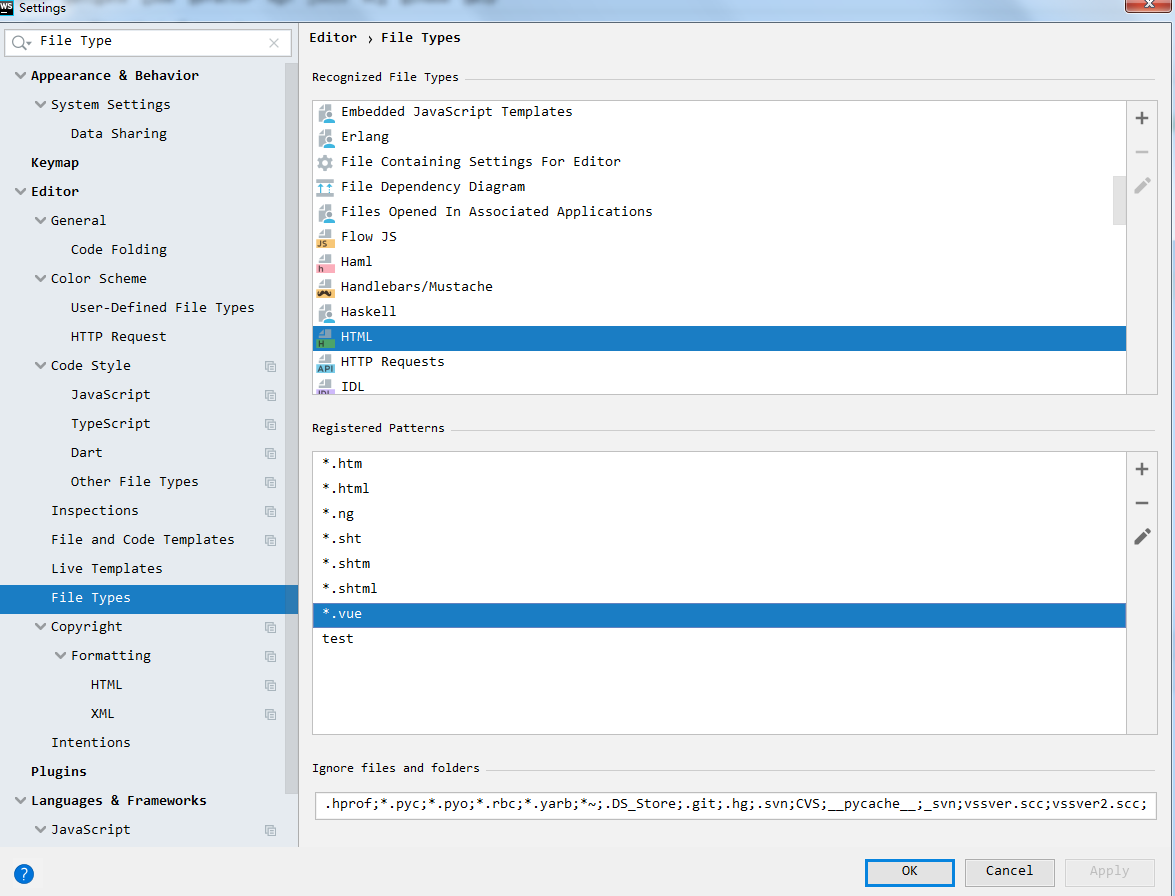Select the IDL file type
The image size is (1175, 896).
click(x=719, y=385)
